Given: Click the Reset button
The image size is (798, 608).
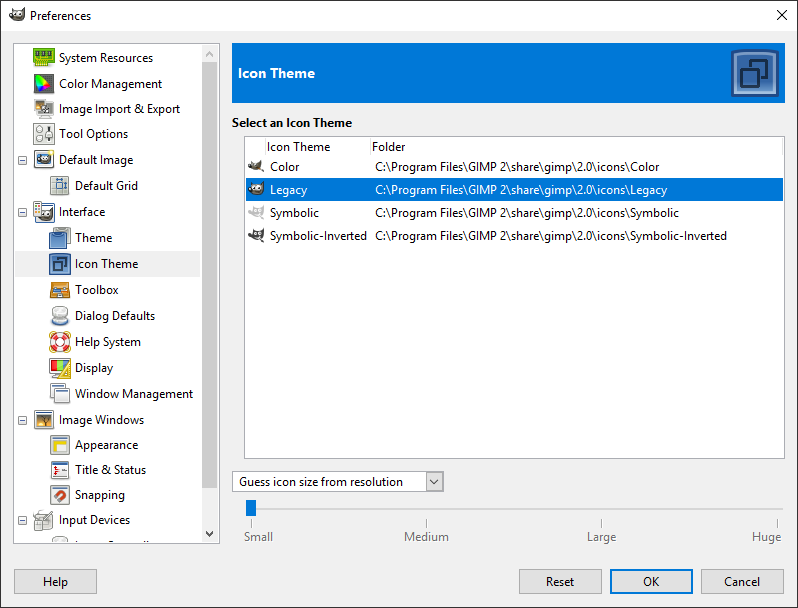Looking at the screenshot, I should click(560, 582).
